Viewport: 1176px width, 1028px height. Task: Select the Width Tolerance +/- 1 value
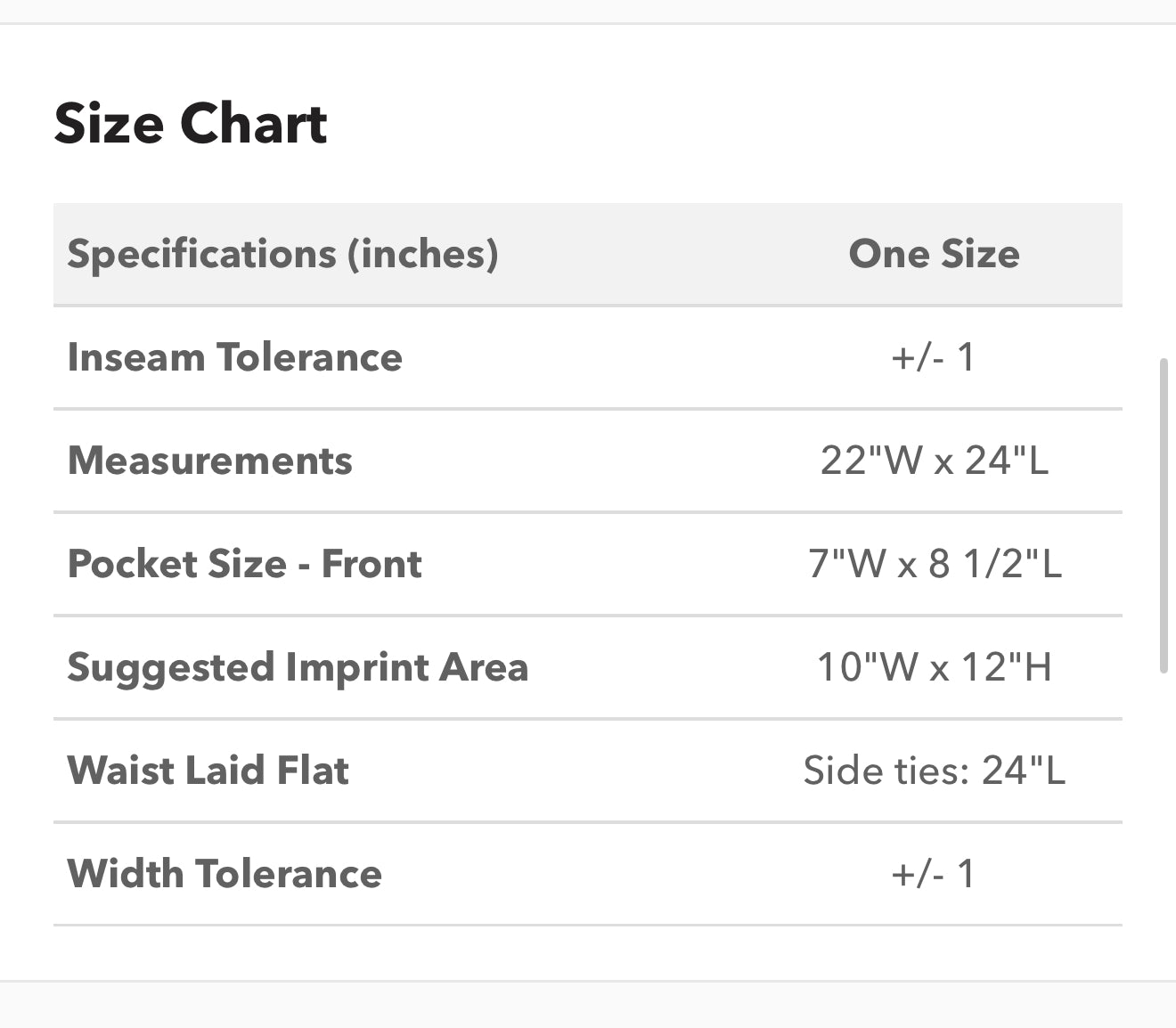(934, 875)
